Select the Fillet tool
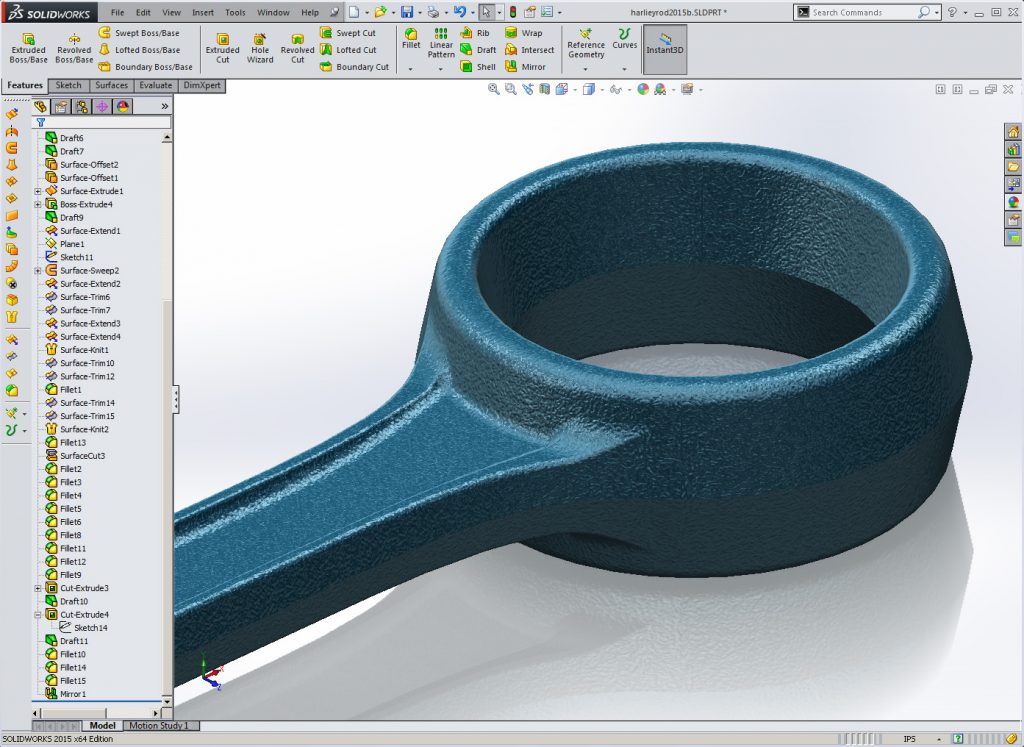1024x747 pixels. tap(410, 40)
